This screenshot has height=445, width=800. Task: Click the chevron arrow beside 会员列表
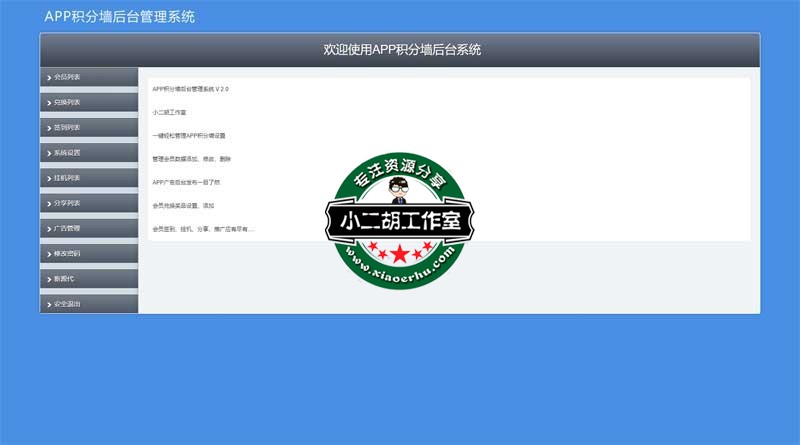48,77
